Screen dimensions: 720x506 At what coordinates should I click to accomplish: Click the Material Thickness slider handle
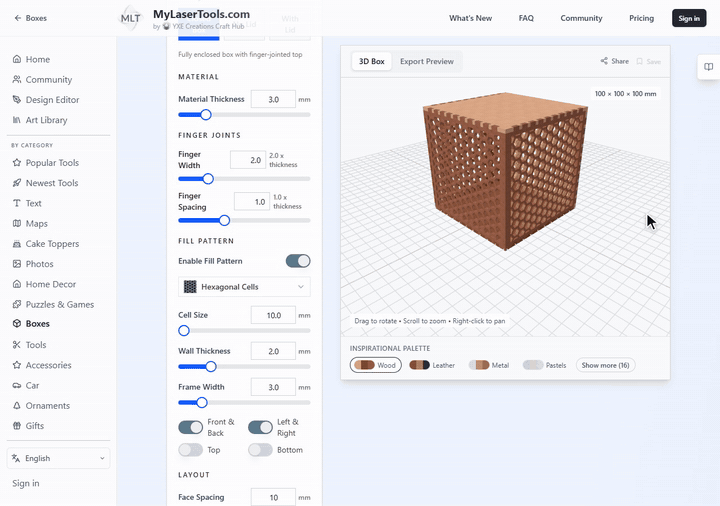pos(206,115)
